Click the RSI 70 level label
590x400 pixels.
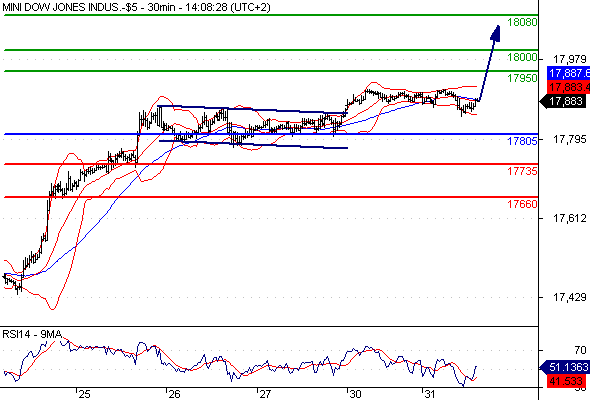coord(580,350)
